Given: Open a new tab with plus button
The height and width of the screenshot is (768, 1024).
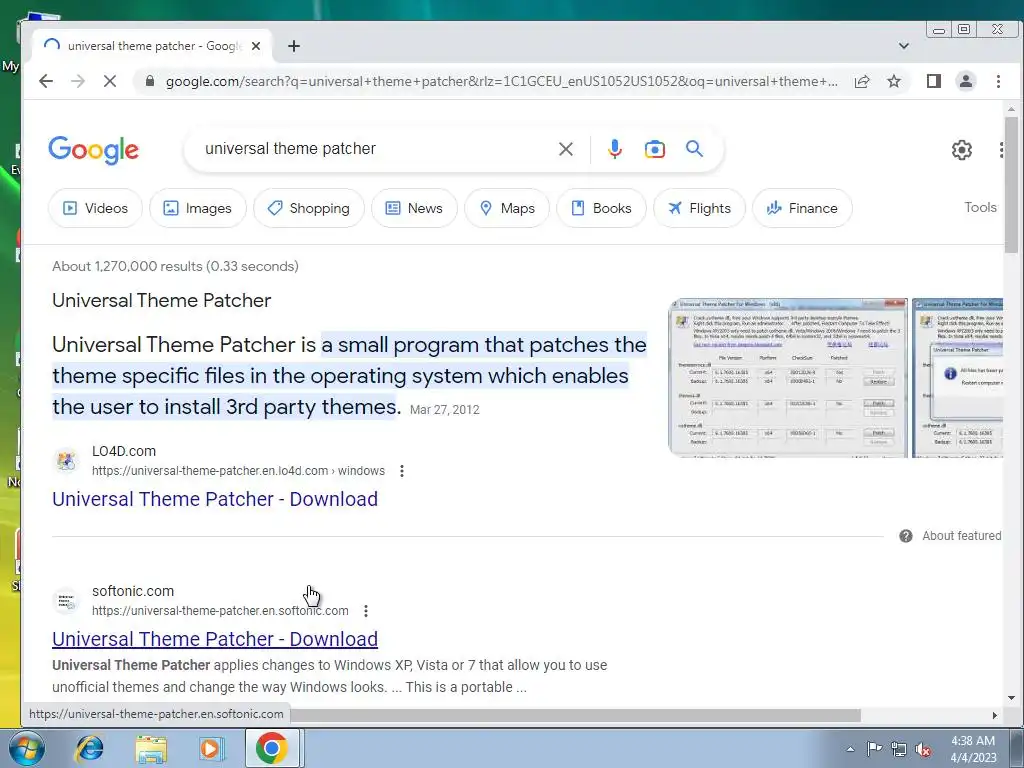Looking at the screenshot, I should (294, 46).
